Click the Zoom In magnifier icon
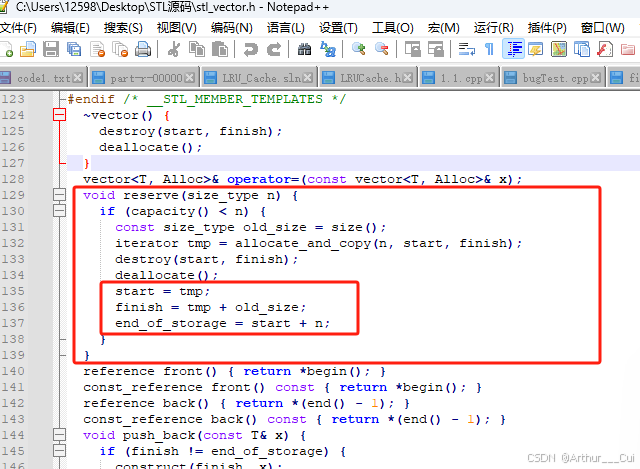640x469 pixels. click(x=358, y=49)
